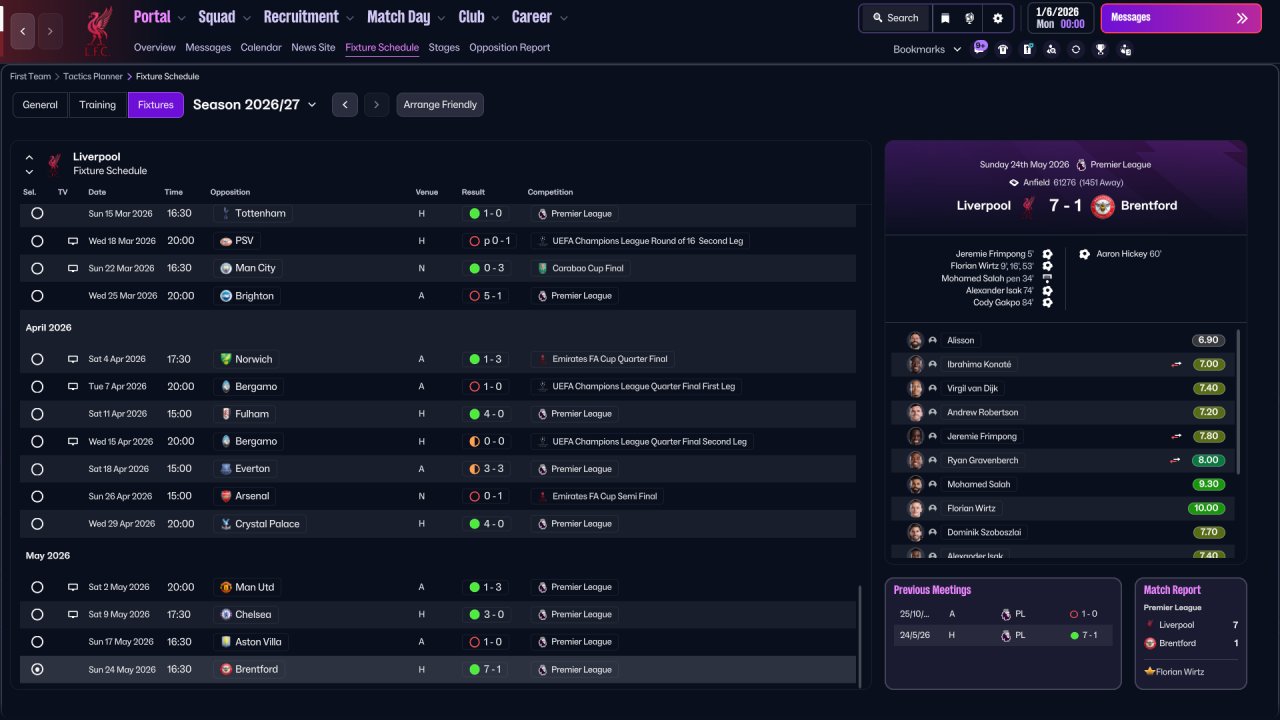Switch to the News Site tab

pyautogui.click(x=313, y=47)
